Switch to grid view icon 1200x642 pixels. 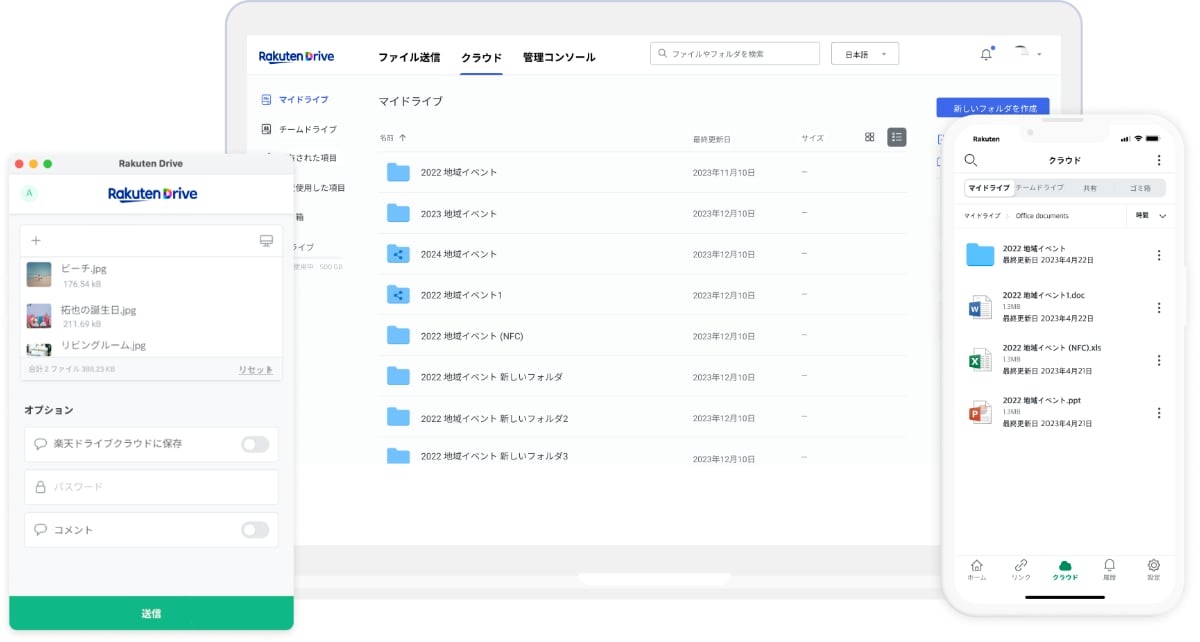pyautogui.click(x=870, y=137)
